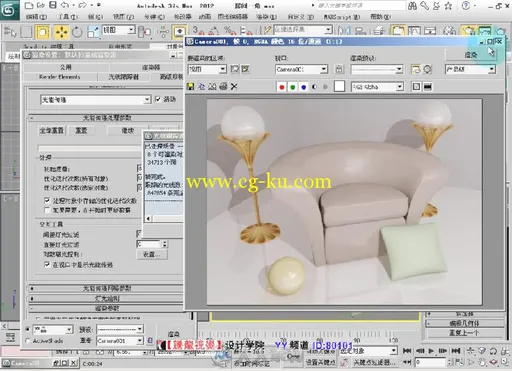Switch to the 公用 tab in Render Setup
The image size is (512, 371).
(x=66, y=67)
